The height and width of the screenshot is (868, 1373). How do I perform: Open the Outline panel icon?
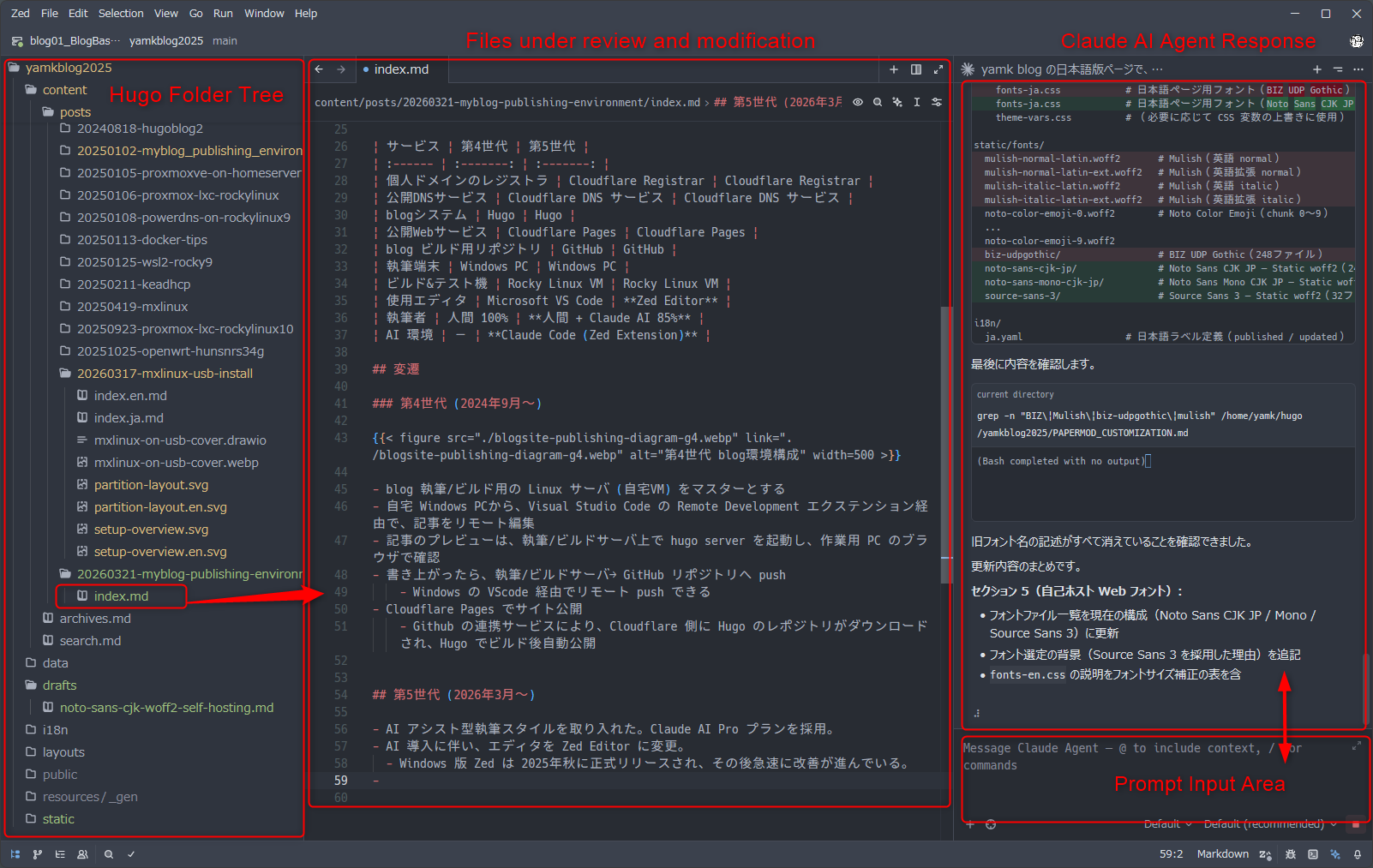coord(60,854)
